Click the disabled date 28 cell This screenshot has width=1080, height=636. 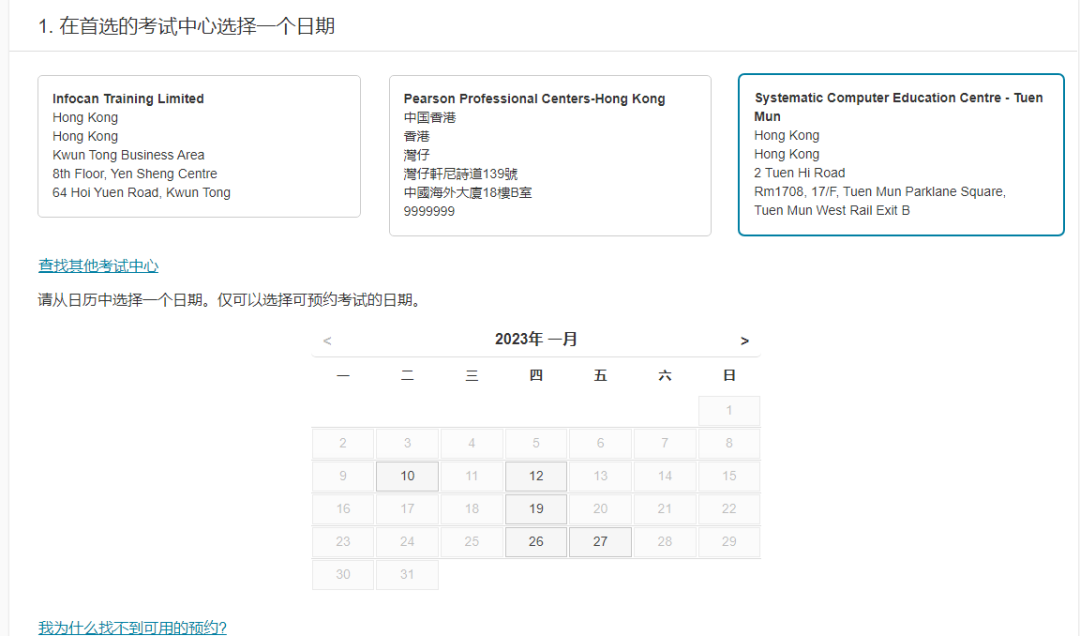click(665, 542)
